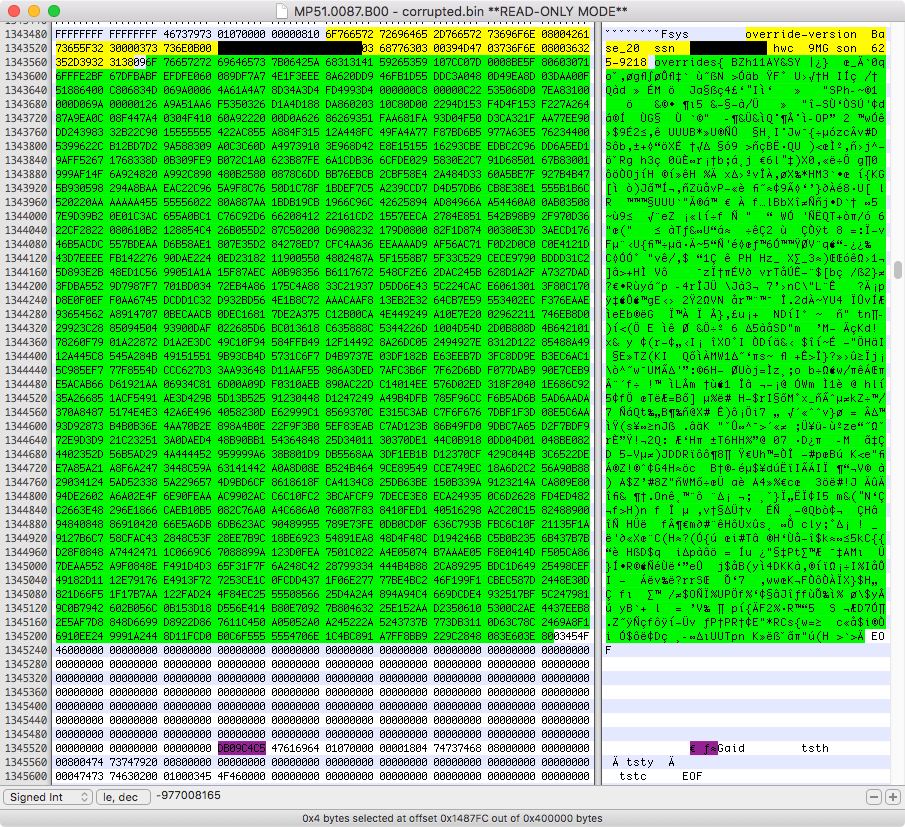Click the plus button to add inspector row
Screen dimensions: 905x827
pyautogui.click(x=892, y=797)
